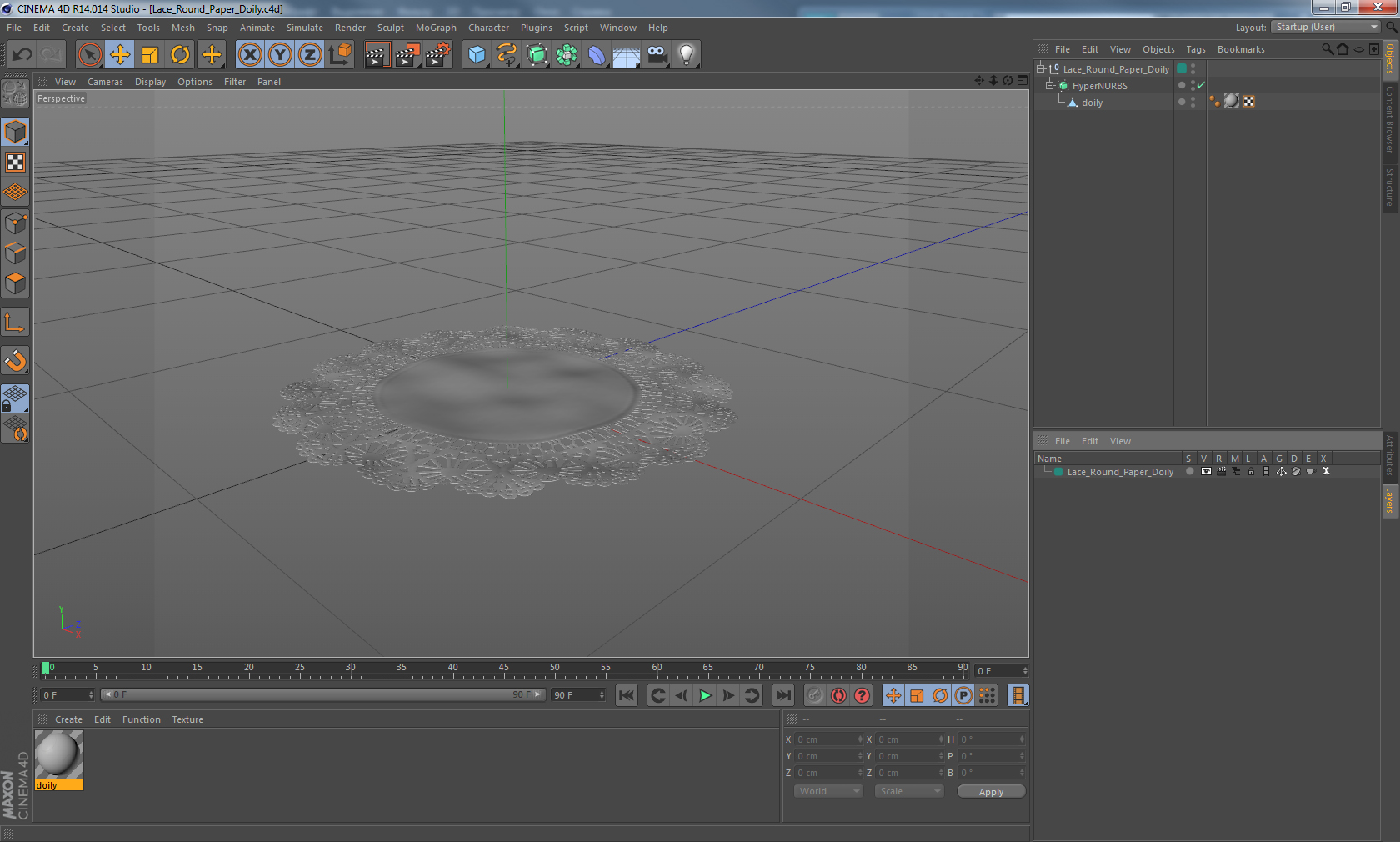Open the Scale mode dropdown
The height and width of the screenshot is (842, 1400).
(908, 791)
